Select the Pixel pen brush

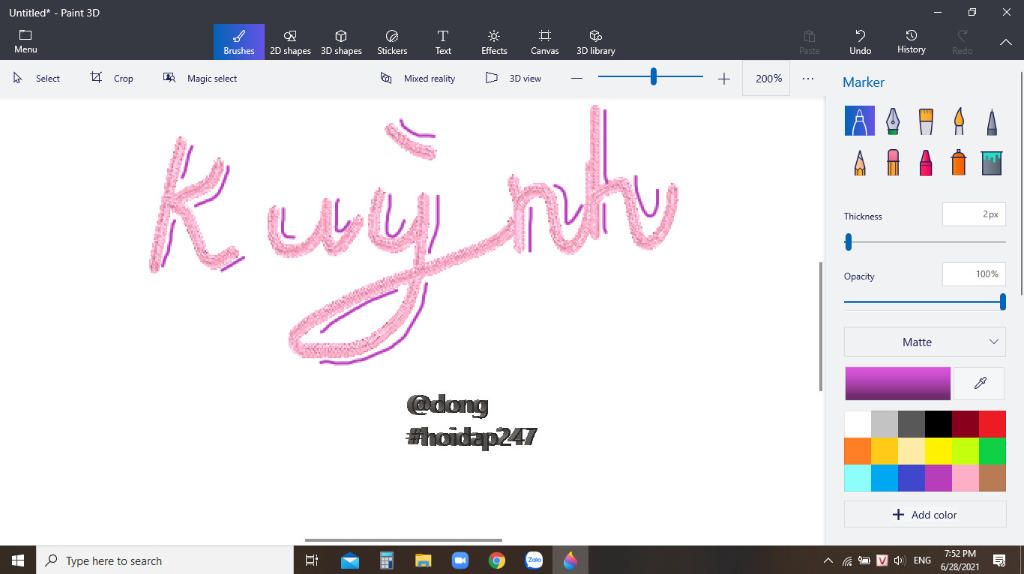[991, 121]
